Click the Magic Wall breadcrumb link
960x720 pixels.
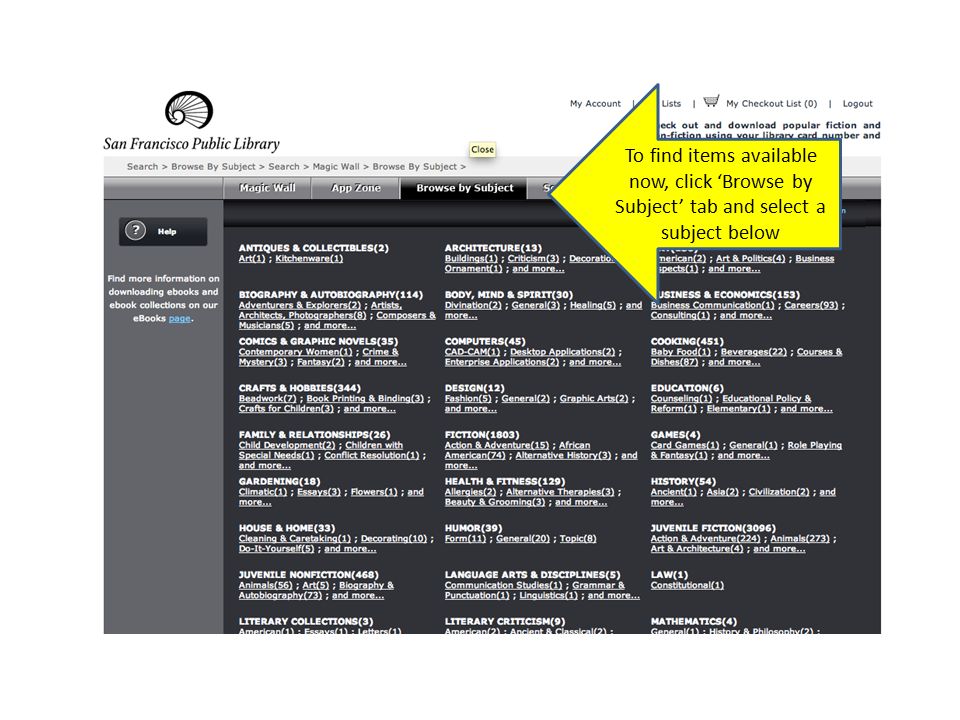(x=336, y=167)
